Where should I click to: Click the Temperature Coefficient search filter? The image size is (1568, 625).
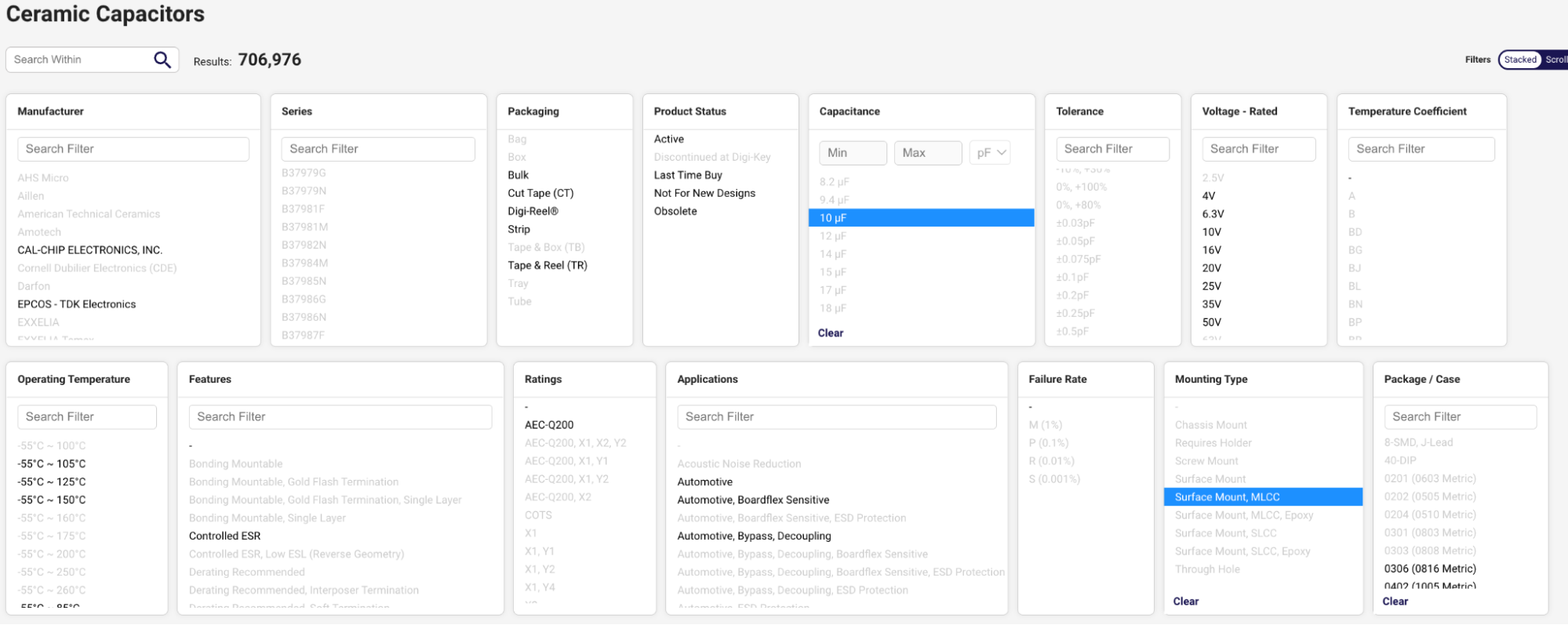tap(1421, 149)
